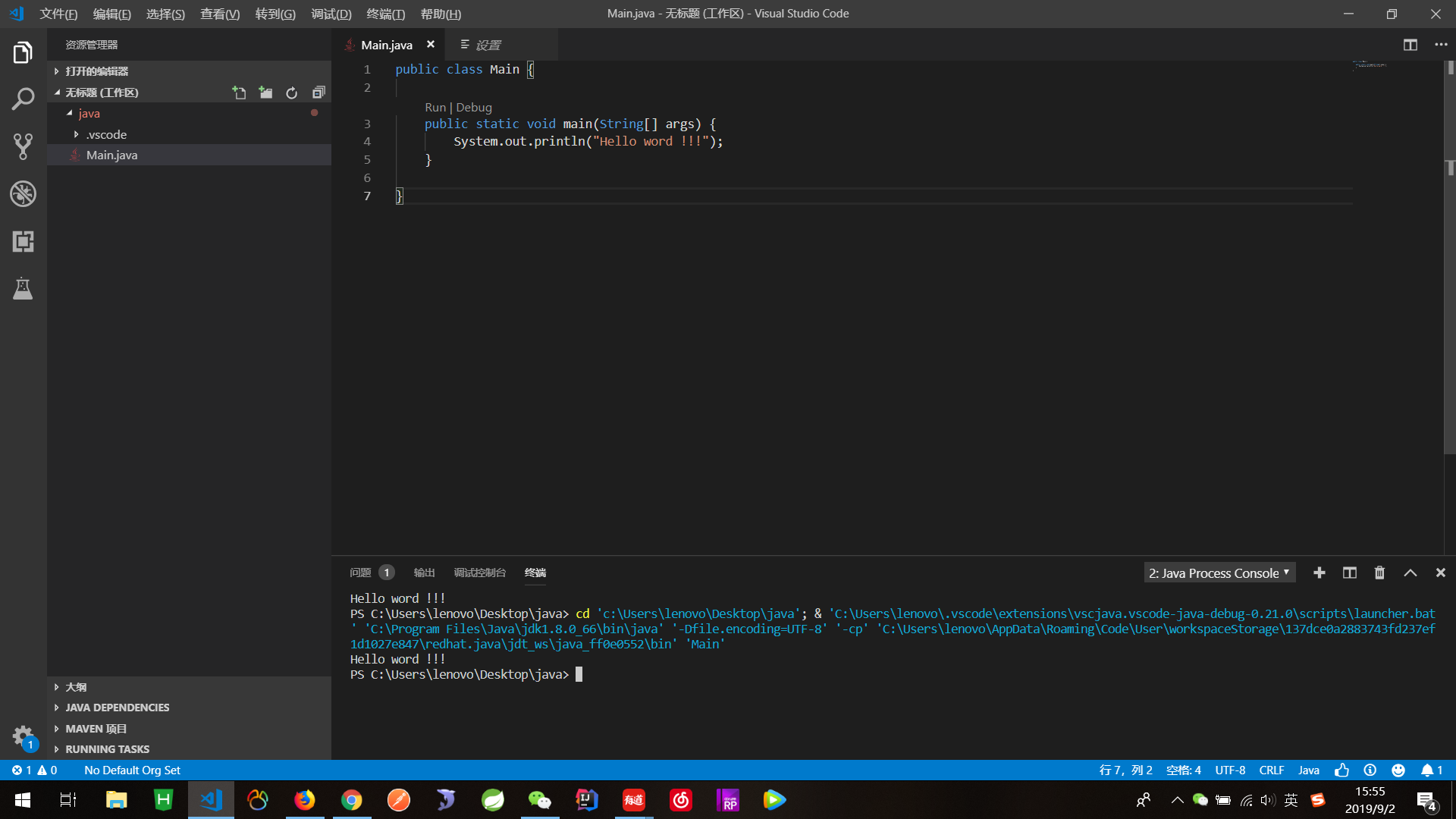This screenshot has width=1456, height=819.
Task: Click Run above the main method
Action: pyautogui.click(x=435, y=107)
